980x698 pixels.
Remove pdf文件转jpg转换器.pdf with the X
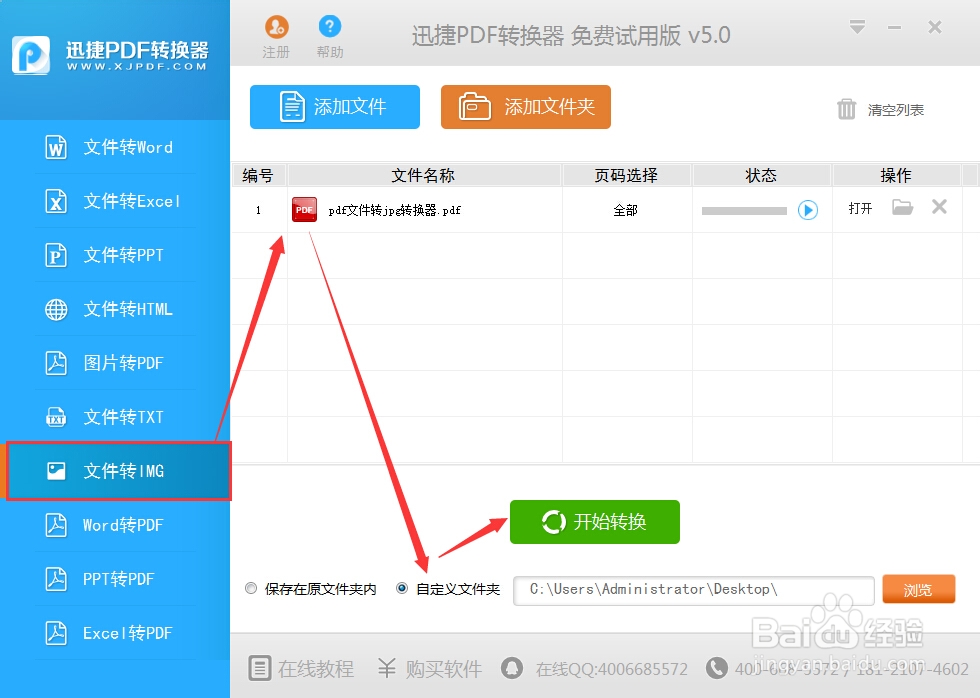coord(938,208)
